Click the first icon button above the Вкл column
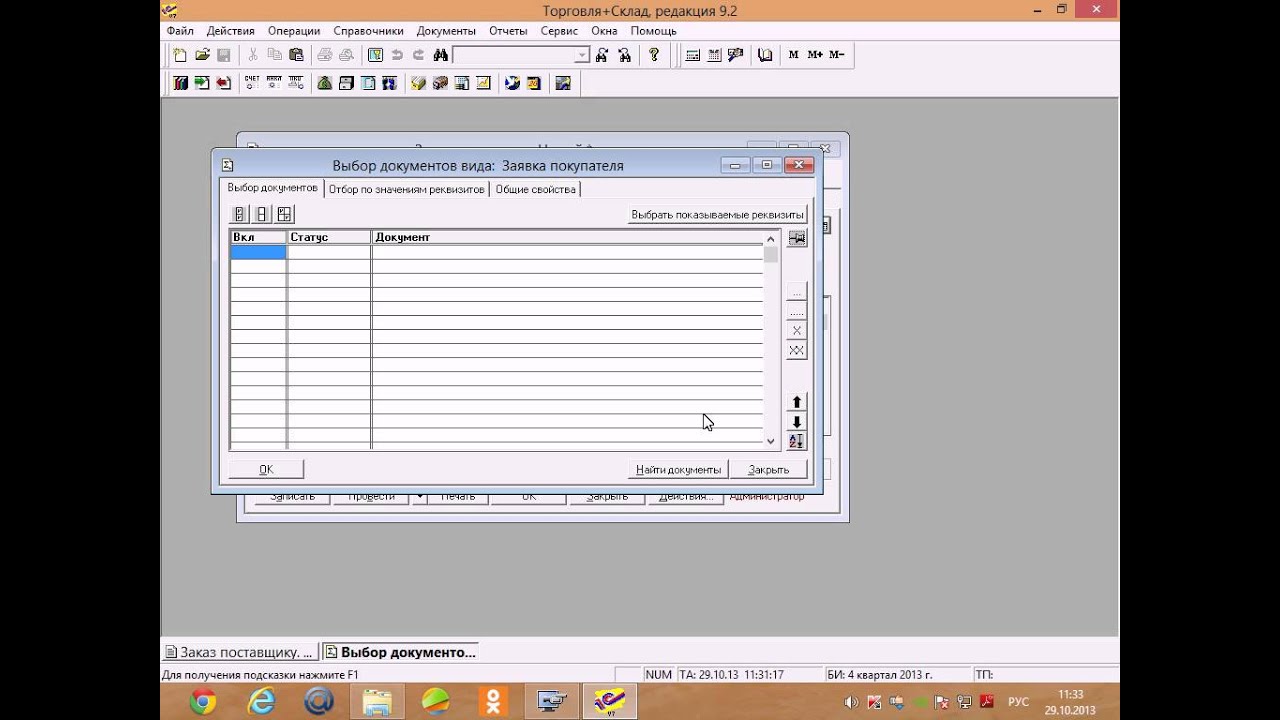 click(239, 214)
